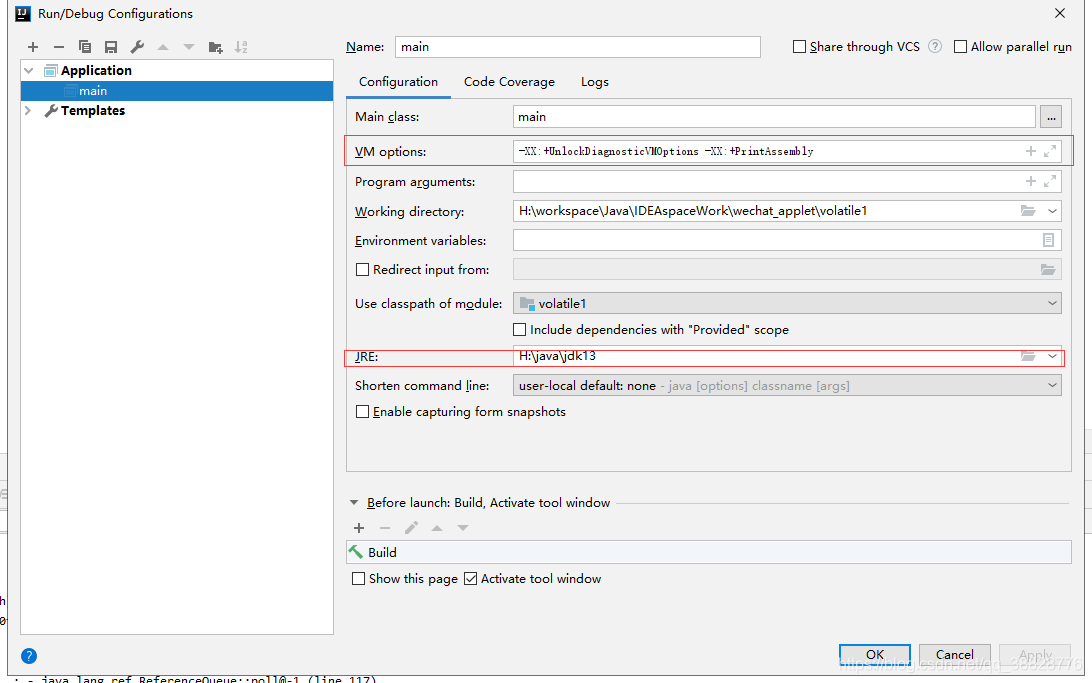The height and width of the screenshot is (683, 1092).
Task: Remove configuration with minus icon
Action: point(58,47)
